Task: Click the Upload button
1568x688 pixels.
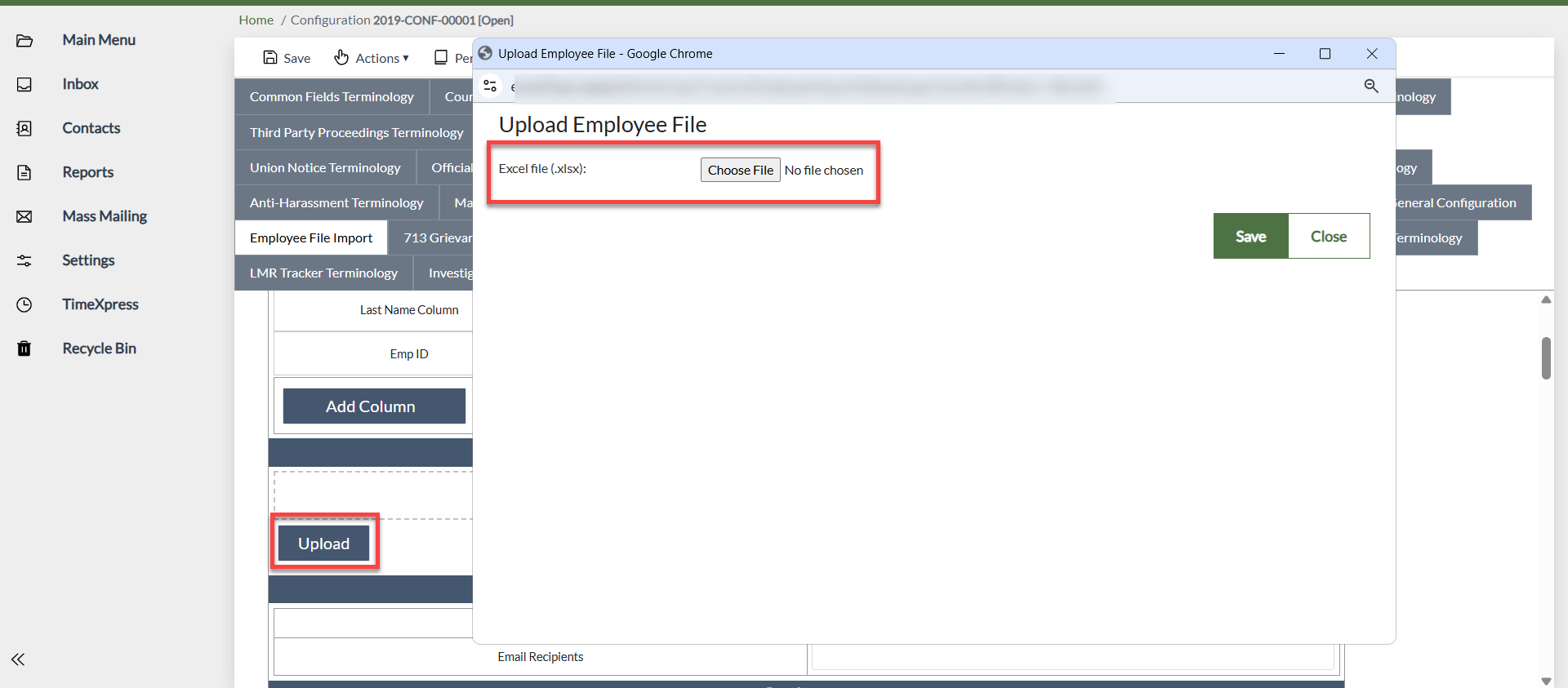Action: (x=323, y=544)
